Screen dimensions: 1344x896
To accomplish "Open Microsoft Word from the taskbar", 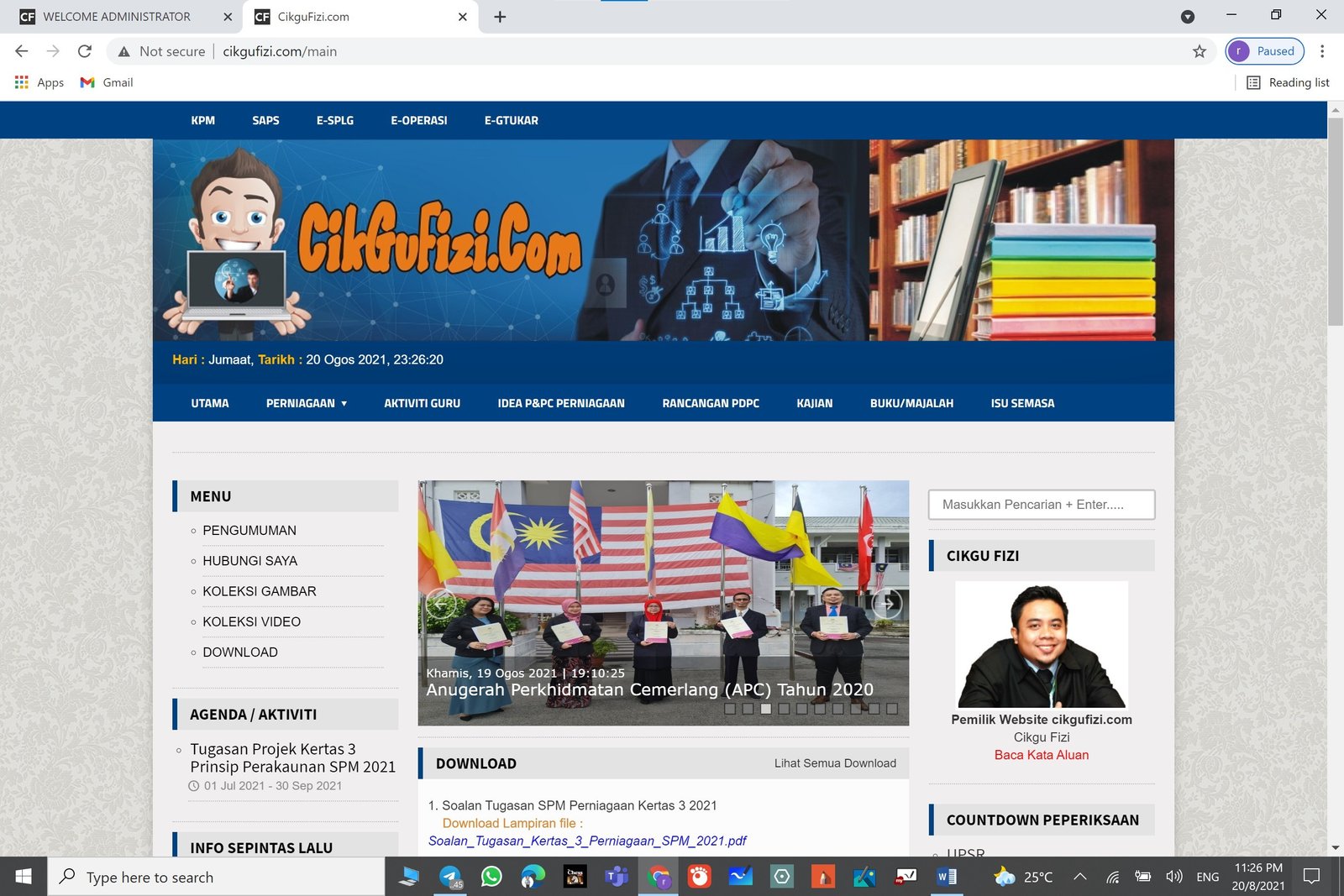I will [947, 877].
